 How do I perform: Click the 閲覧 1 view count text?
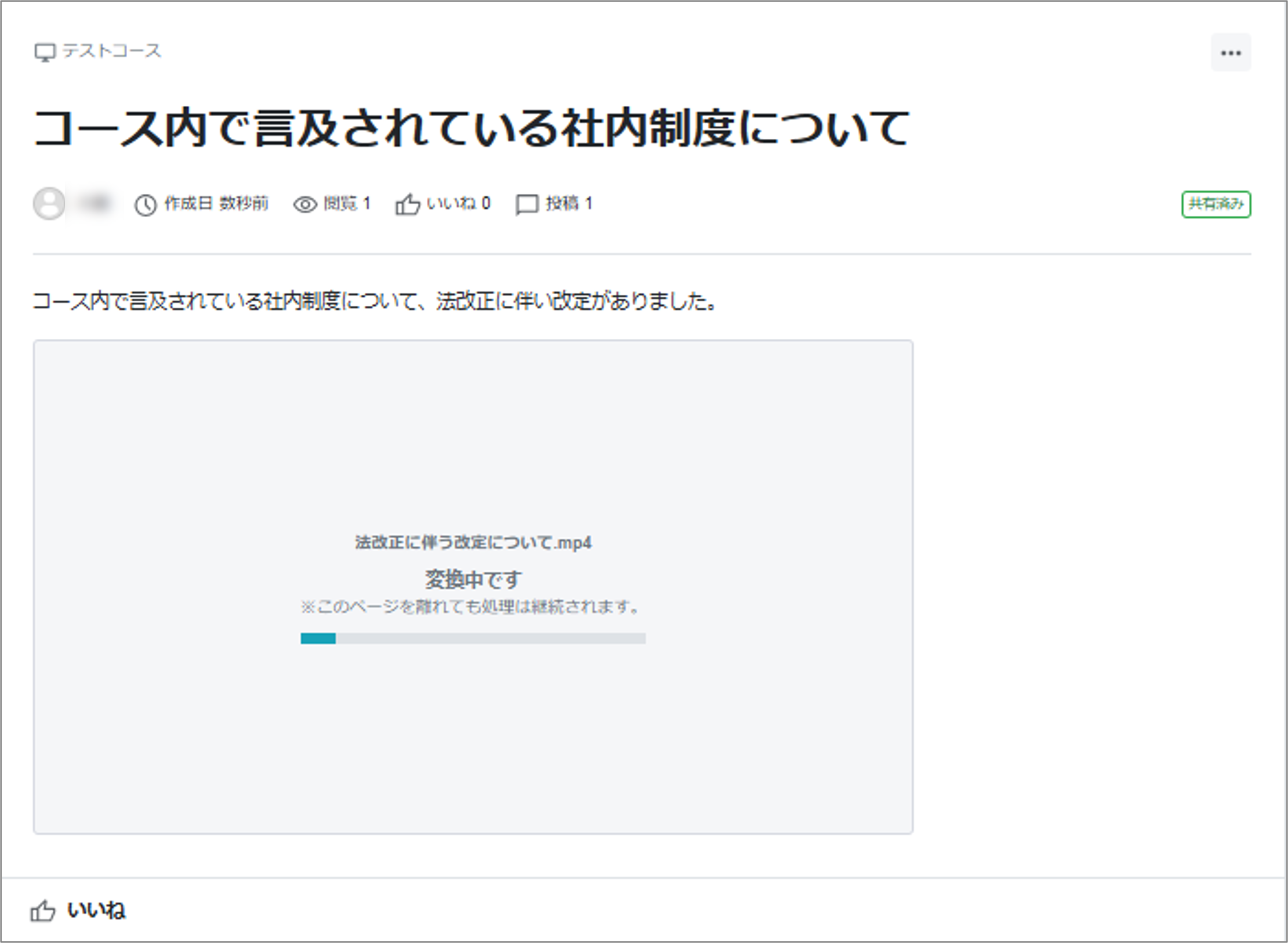[347, 203]
